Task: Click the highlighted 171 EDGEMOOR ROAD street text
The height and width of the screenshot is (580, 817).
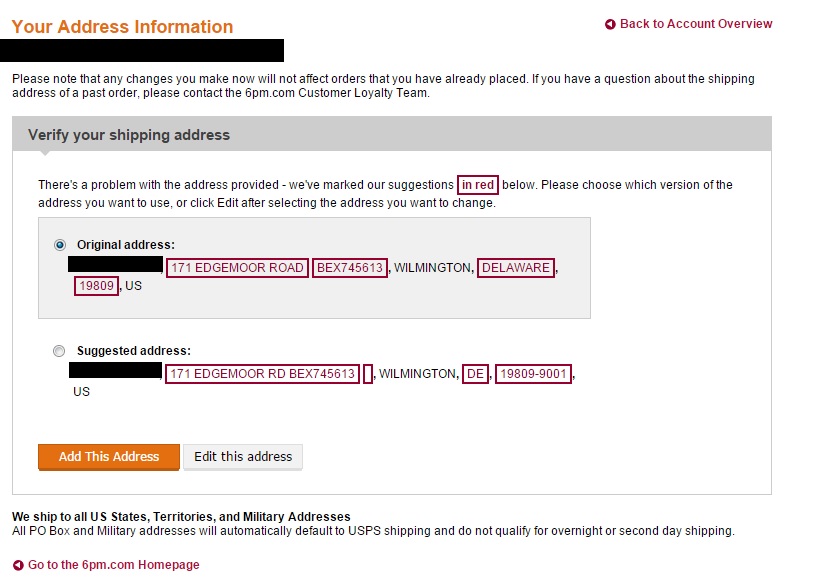Action: tap(237, 268)
